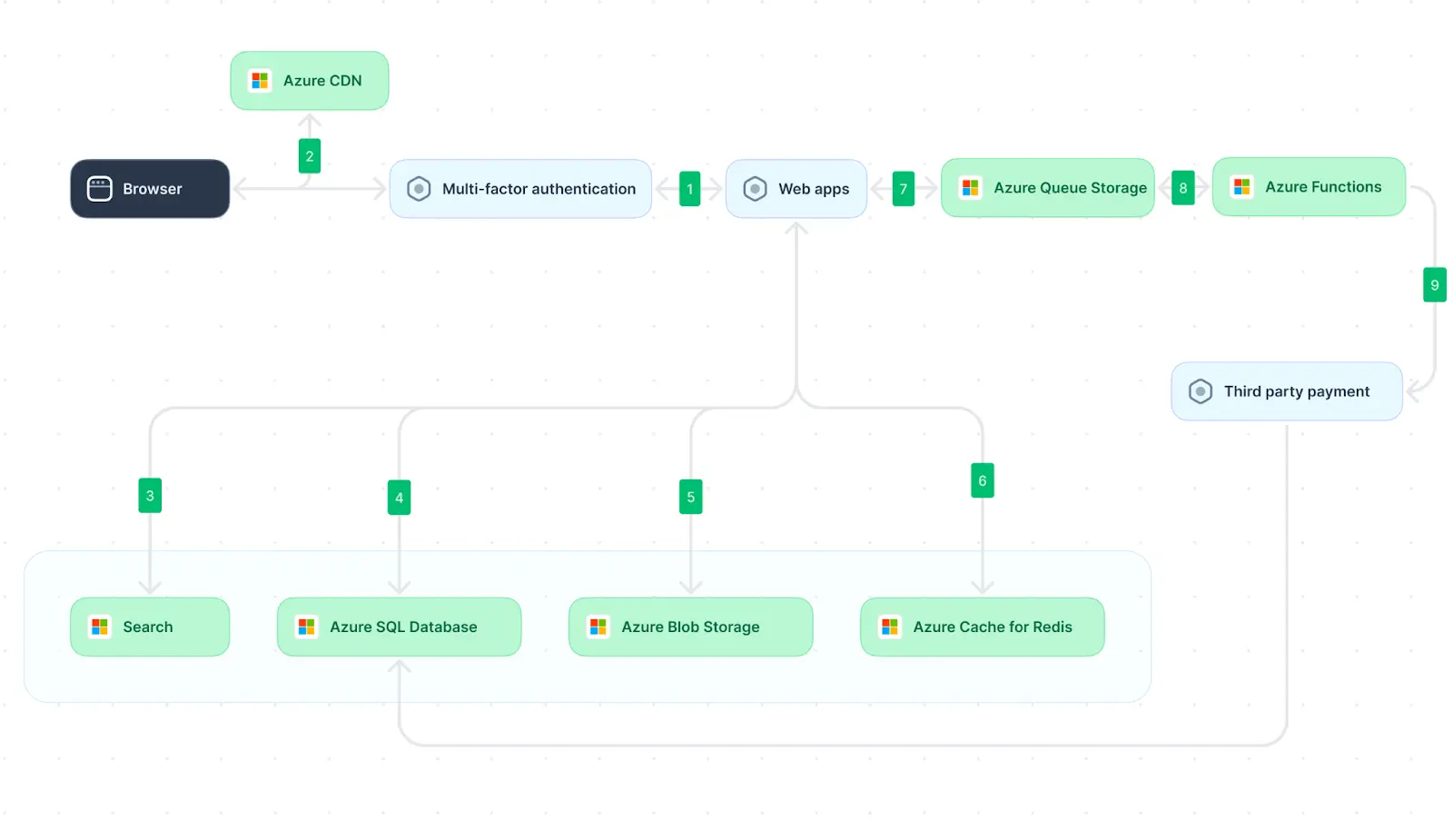Viewport: 1453px width, 840px height.
Task: Click Microsoft logo on Azure Blob Storage
Action: [598, 627]
